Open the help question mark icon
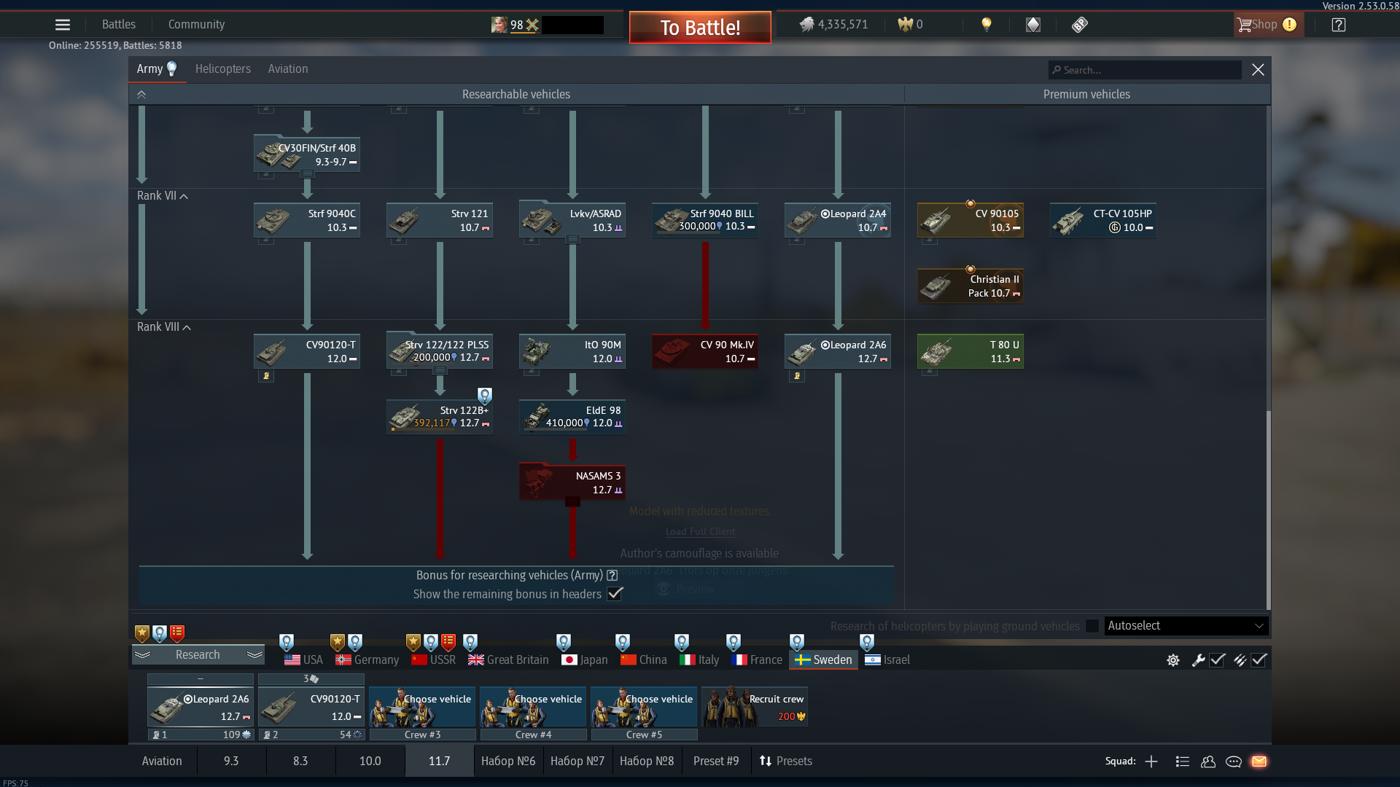Image resolution: width=1400 pixels, height=787 pixels. tap(1338, 25)
